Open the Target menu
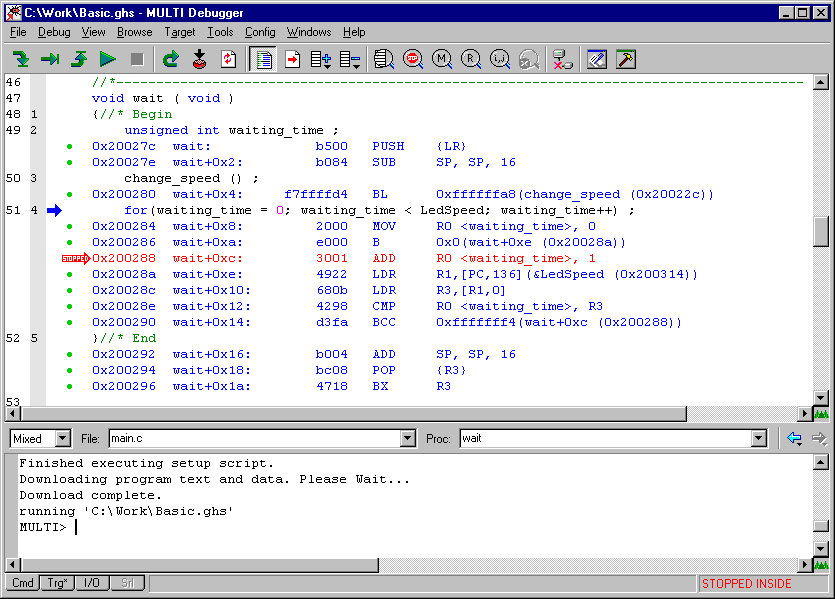The width and height of the screenshot is (835, 599). coord(180,32)
